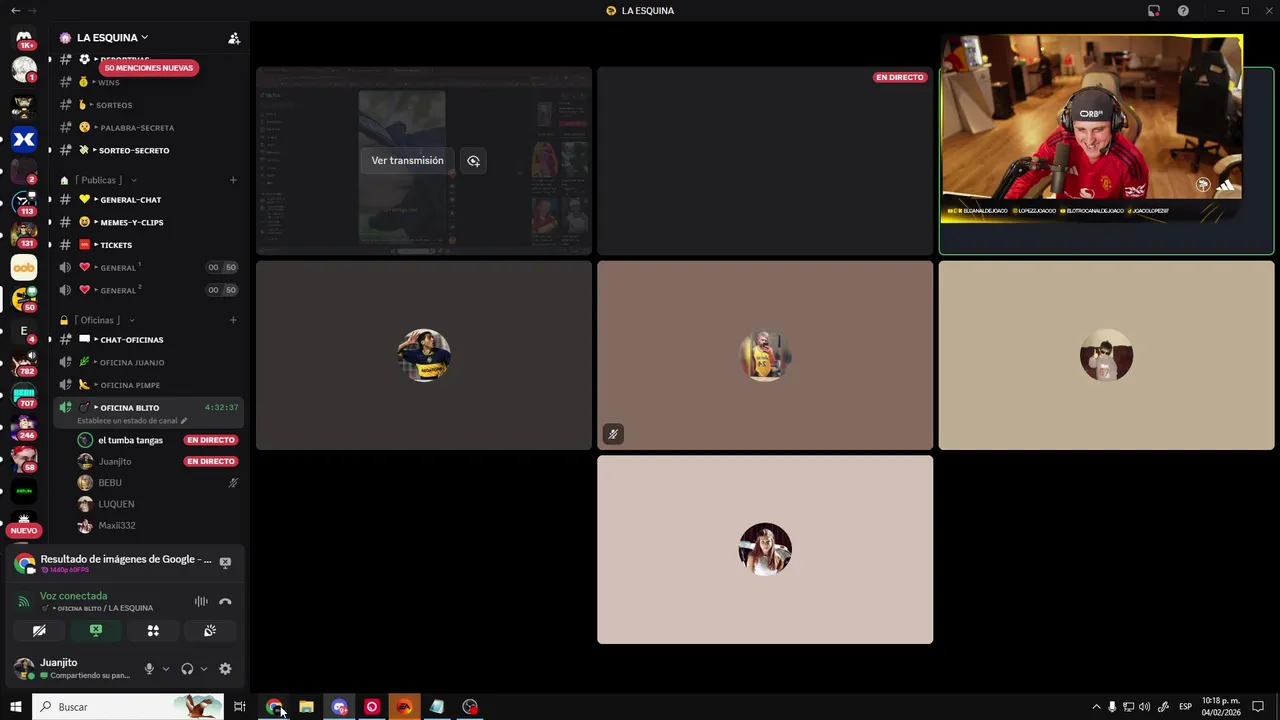Disconnect from voice with the hang-up icon

(225, 601)
